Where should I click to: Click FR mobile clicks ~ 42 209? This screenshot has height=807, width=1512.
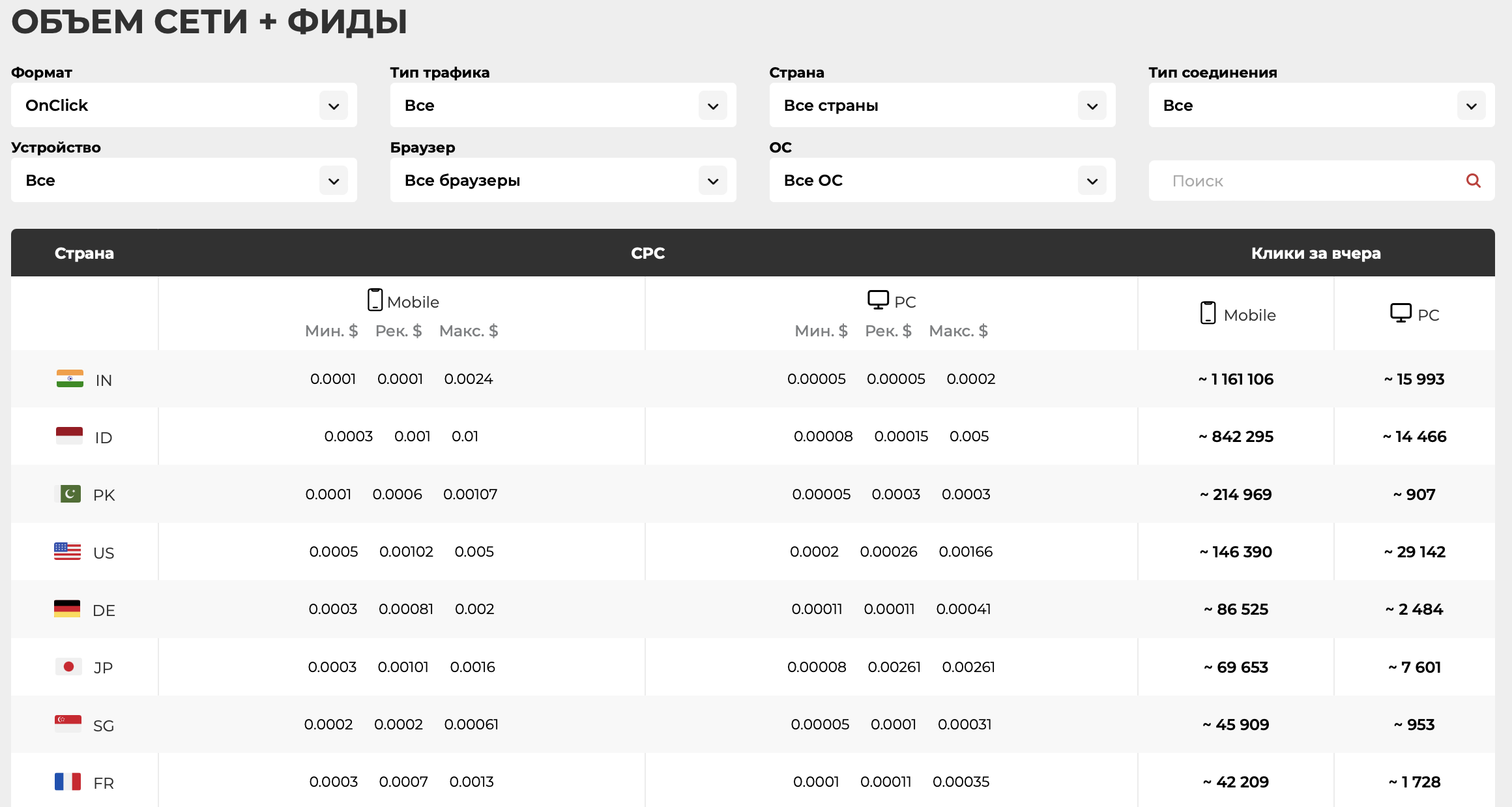coord(1236,782)
